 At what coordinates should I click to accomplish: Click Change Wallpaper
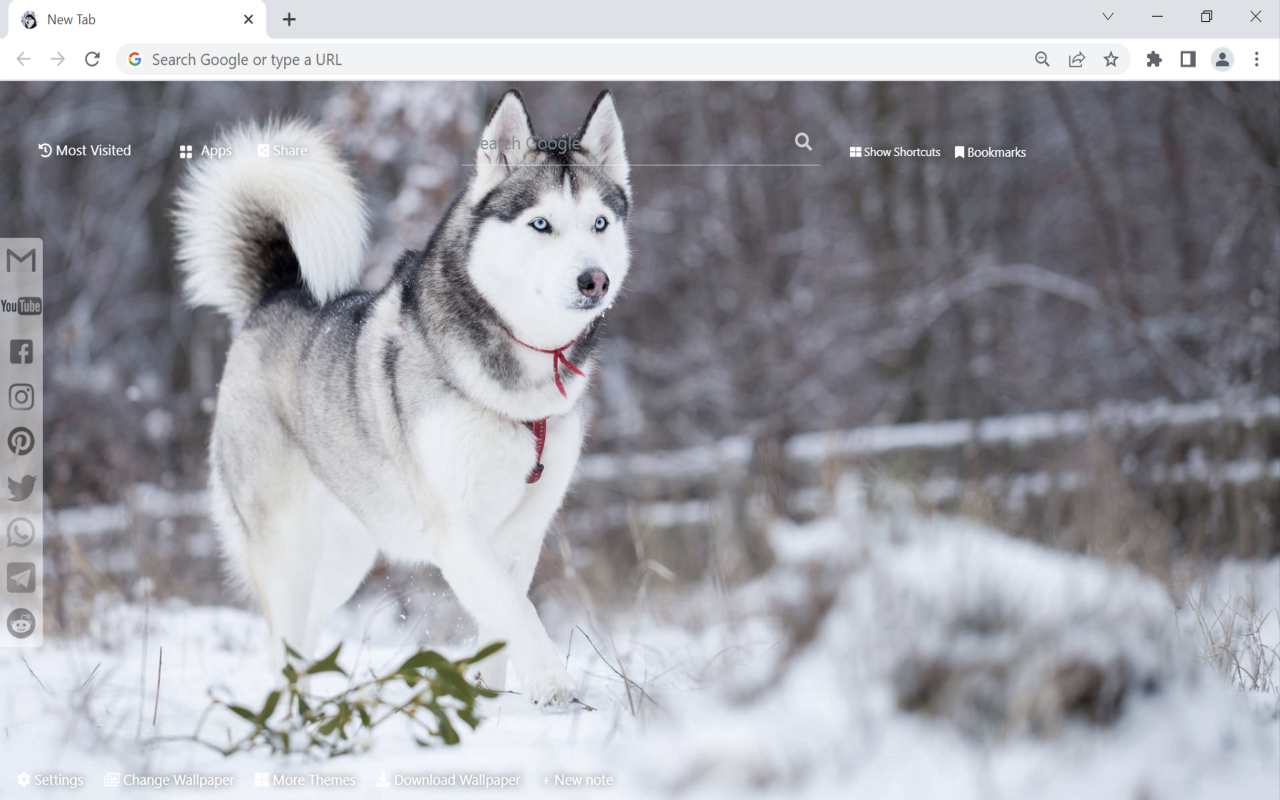pyautogui.click(x=169, y=780)
